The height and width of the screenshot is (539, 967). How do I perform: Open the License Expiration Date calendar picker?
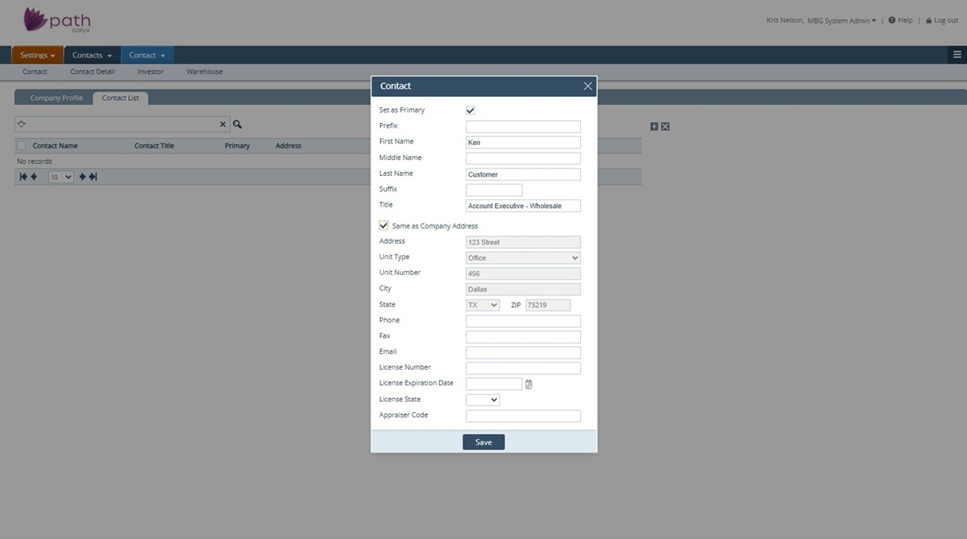click(529, 384)
